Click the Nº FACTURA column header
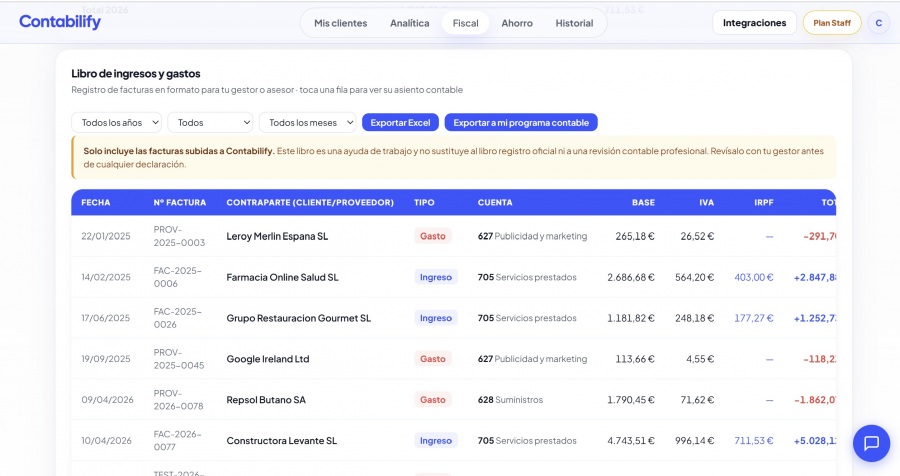 tap(180, 202)
